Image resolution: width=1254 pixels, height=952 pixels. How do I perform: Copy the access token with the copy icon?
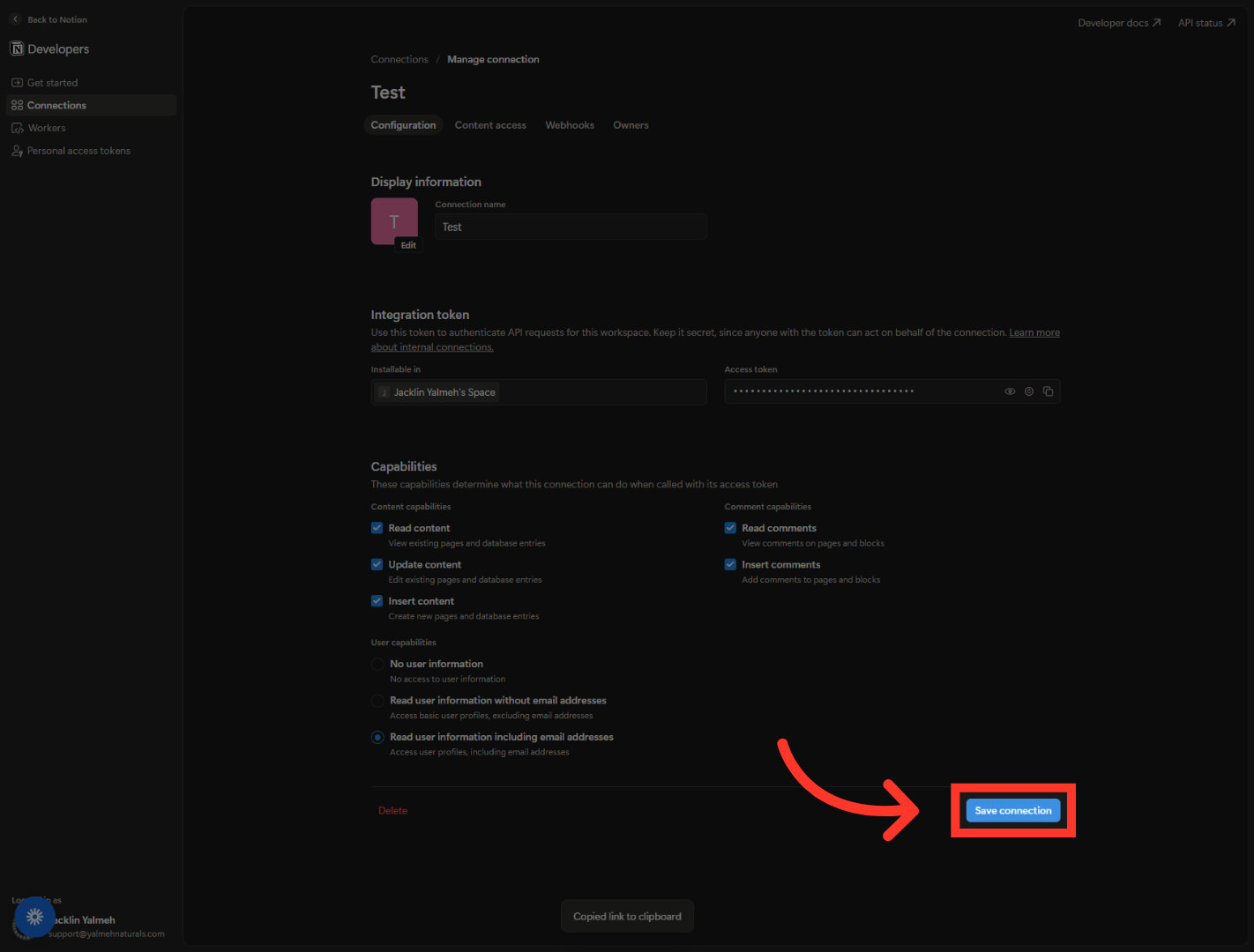click(x=1049, y=391)
